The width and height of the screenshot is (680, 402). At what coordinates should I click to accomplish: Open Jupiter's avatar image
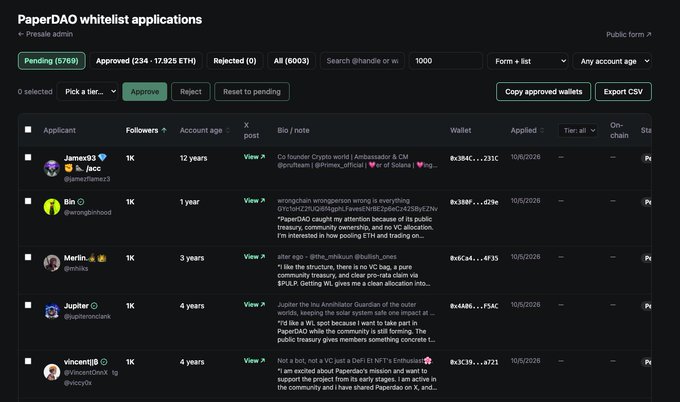click(x=52, y=311)
